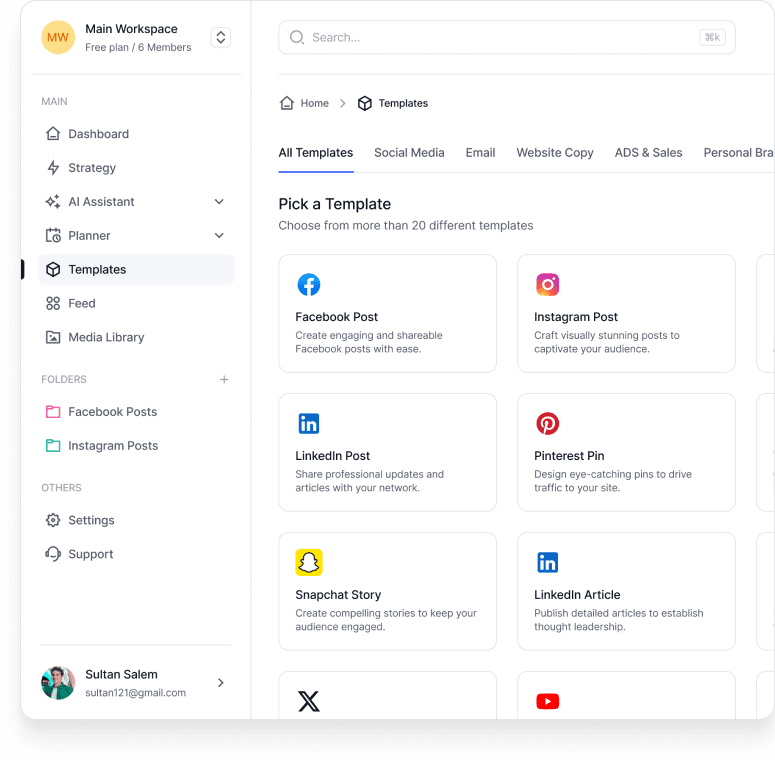The width and height of the screenshot is (775, 760).
Task: Expand the AI Assistant submenu
Action: [219, 202]
